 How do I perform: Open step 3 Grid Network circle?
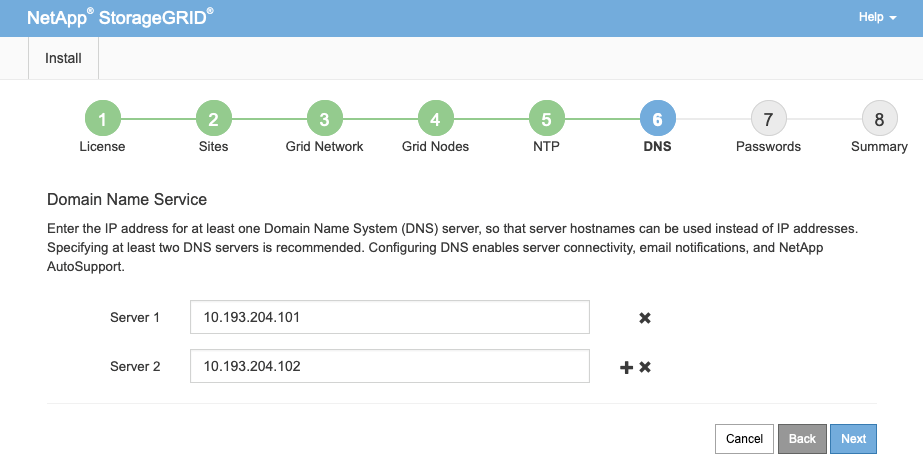click(324, 120)
